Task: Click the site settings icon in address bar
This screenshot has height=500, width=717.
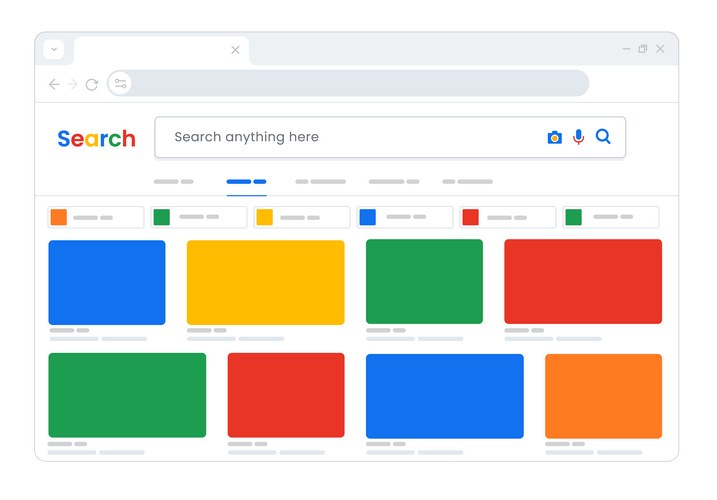Action: 121,84
